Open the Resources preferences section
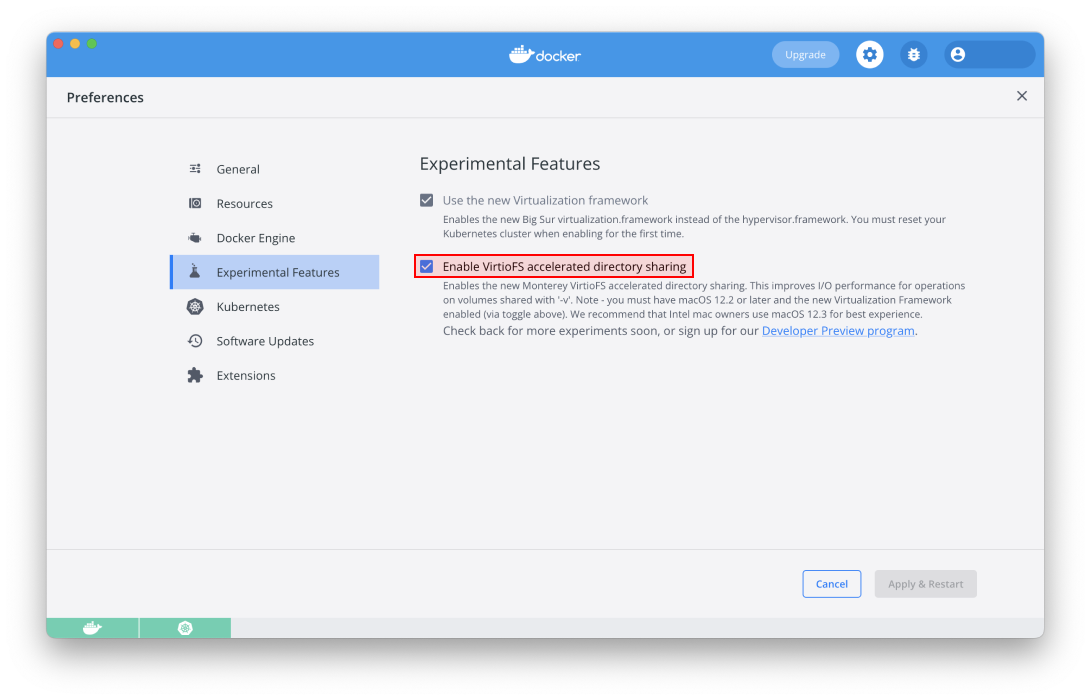1090x700 pixels. 275,203
